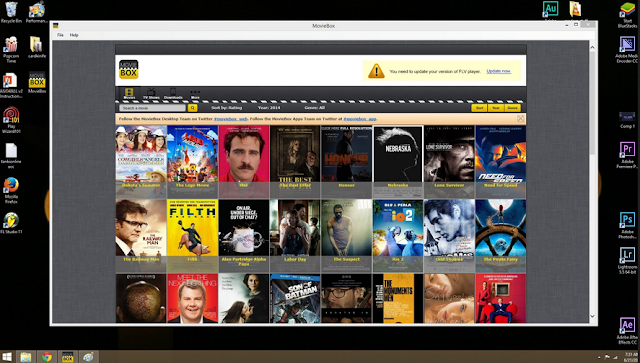Open the Year filter dropdown button
The image size is (640, 363).
point(496,108)
